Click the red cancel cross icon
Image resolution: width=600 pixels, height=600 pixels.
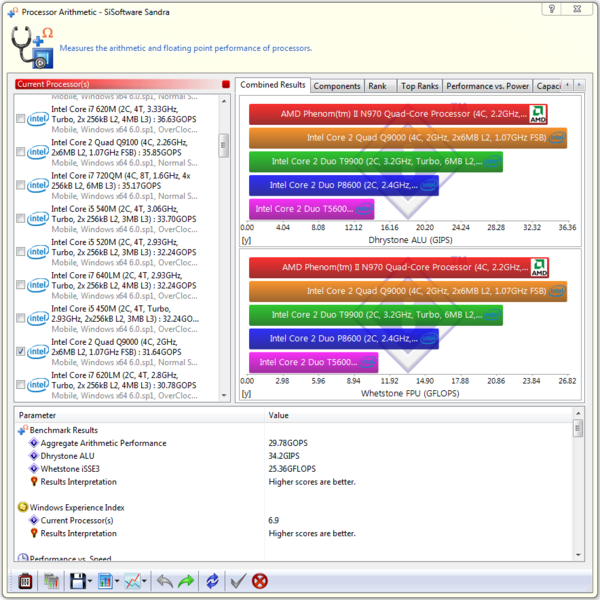(x=260, y=581)
